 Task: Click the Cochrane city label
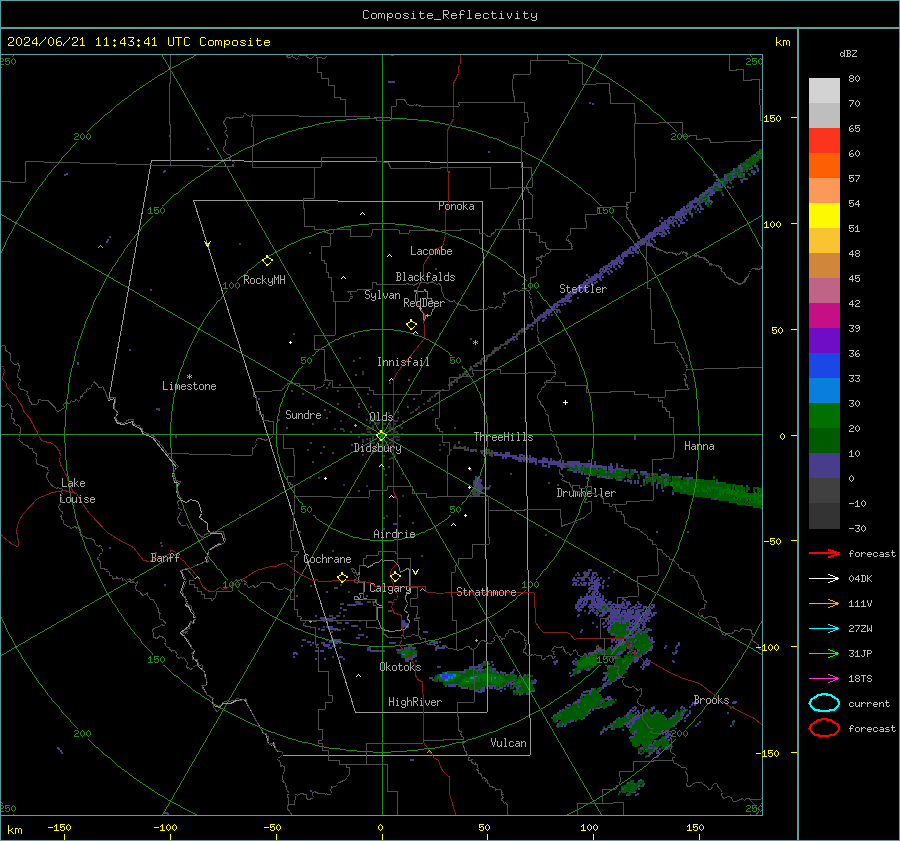click(x=327, y=559)
